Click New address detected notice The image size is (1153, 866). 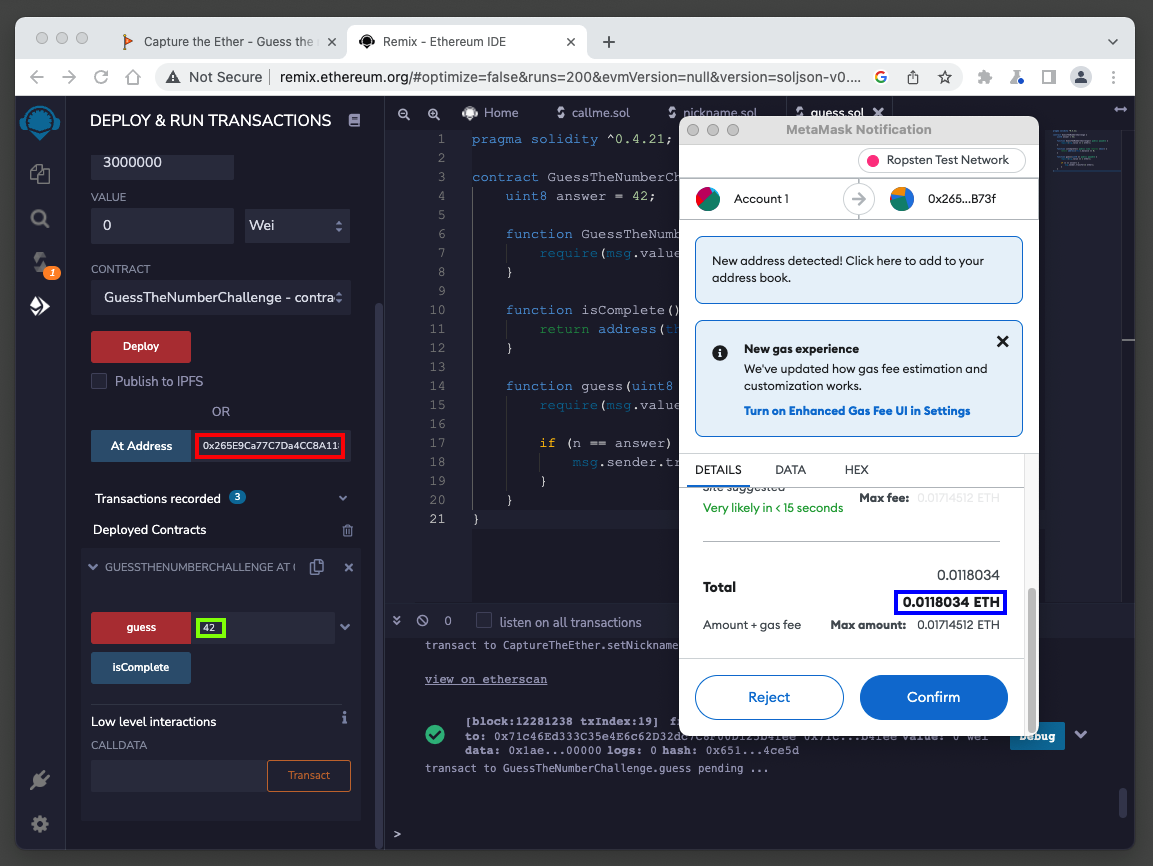click(859, 270)
